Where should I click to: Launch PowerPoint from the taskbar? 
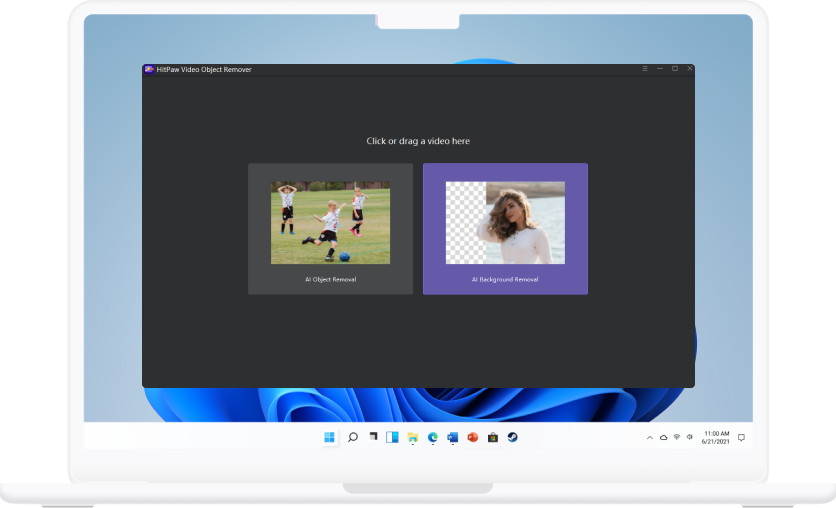click(x=472, y=437)
